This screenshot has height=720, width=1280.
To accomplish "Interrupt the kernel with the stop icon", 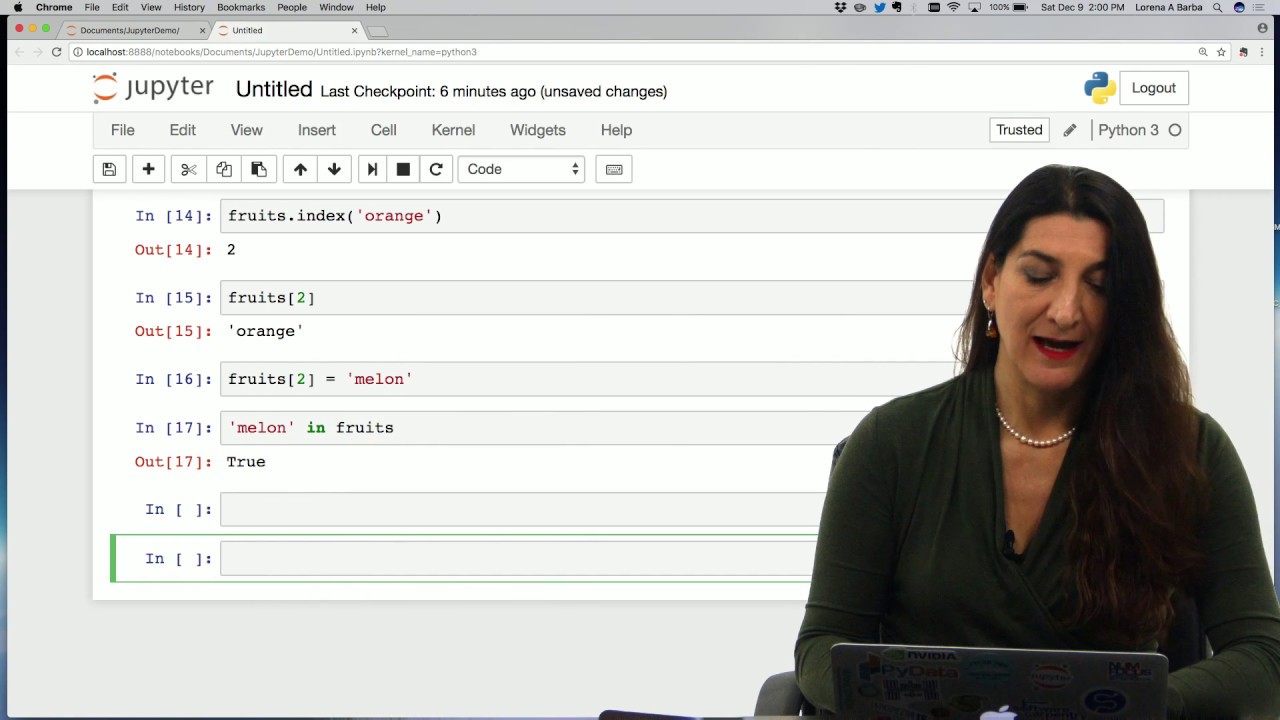I will 403,169.
